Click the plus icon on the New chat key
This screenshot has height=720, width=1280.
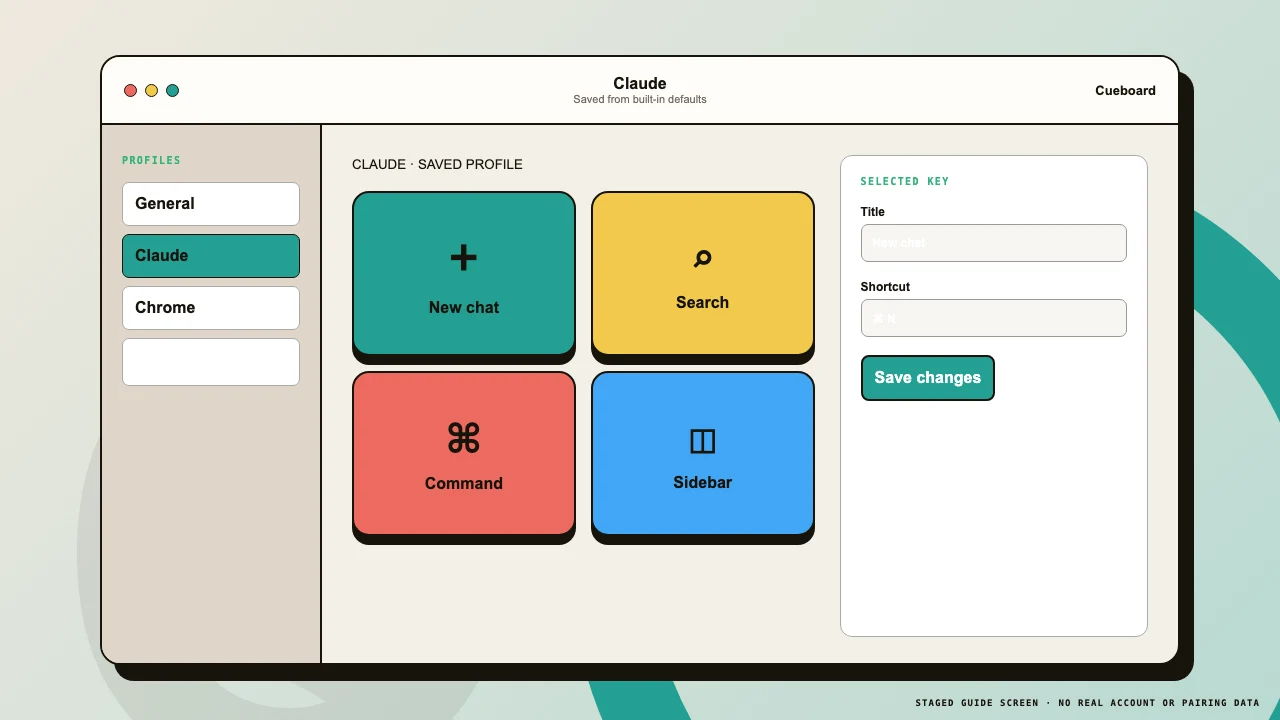point(463,257)
